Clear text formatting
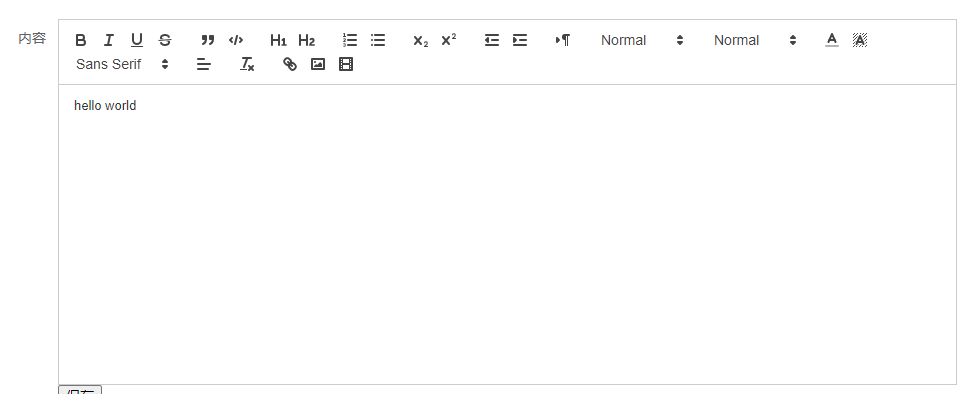The height and width of the screenshot is (394, 962). coord(247,64)
